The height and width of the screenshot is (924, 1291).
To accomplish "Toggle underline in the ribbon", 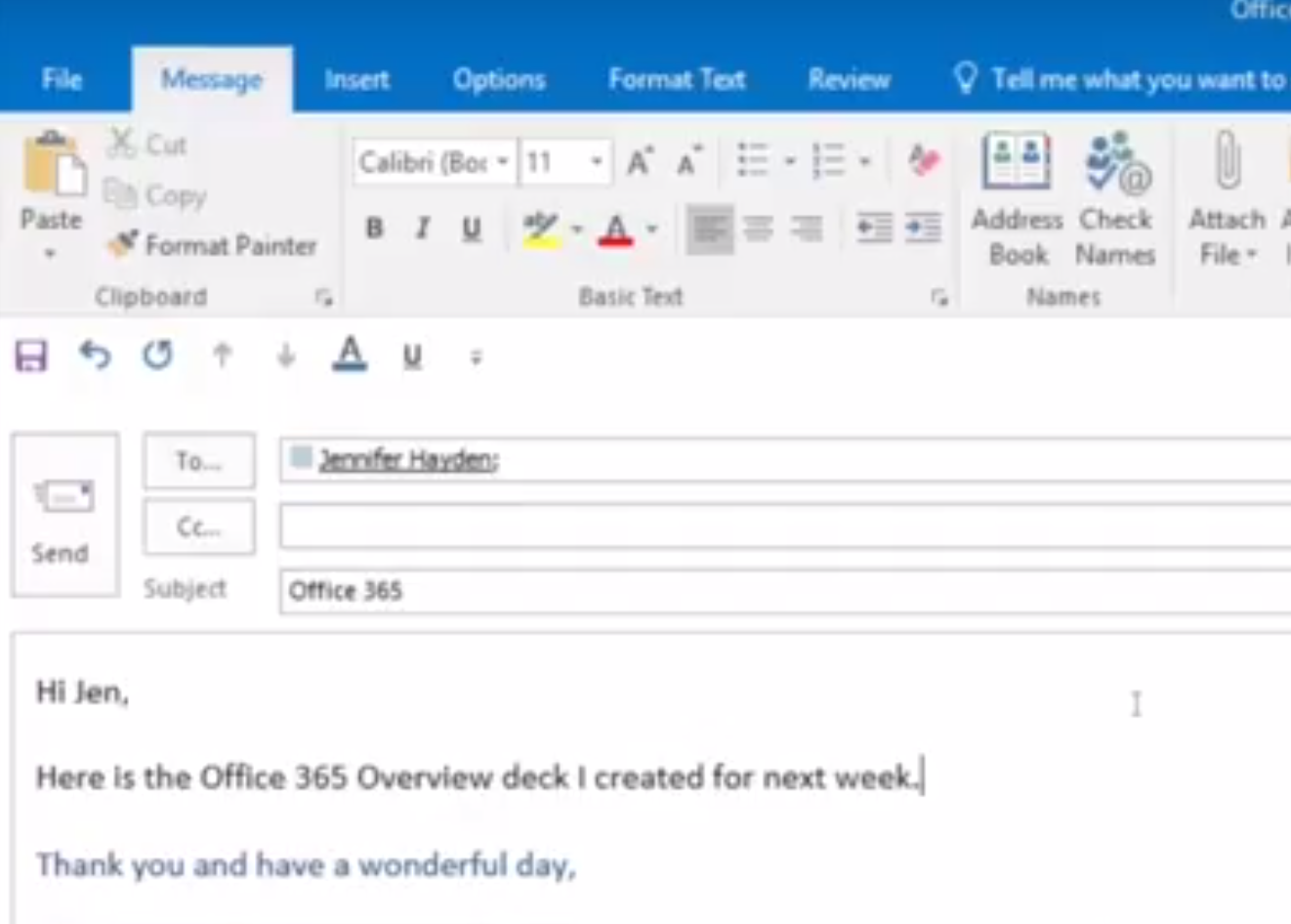I will 472,229.
